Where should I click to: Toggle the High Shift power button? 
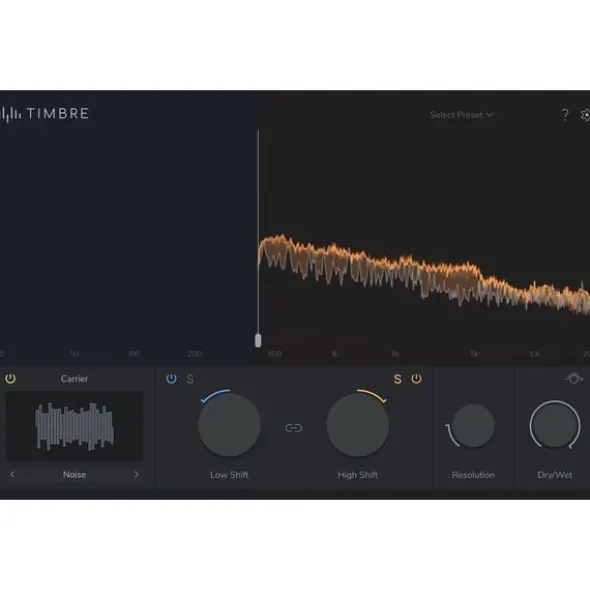click(416, 378)
